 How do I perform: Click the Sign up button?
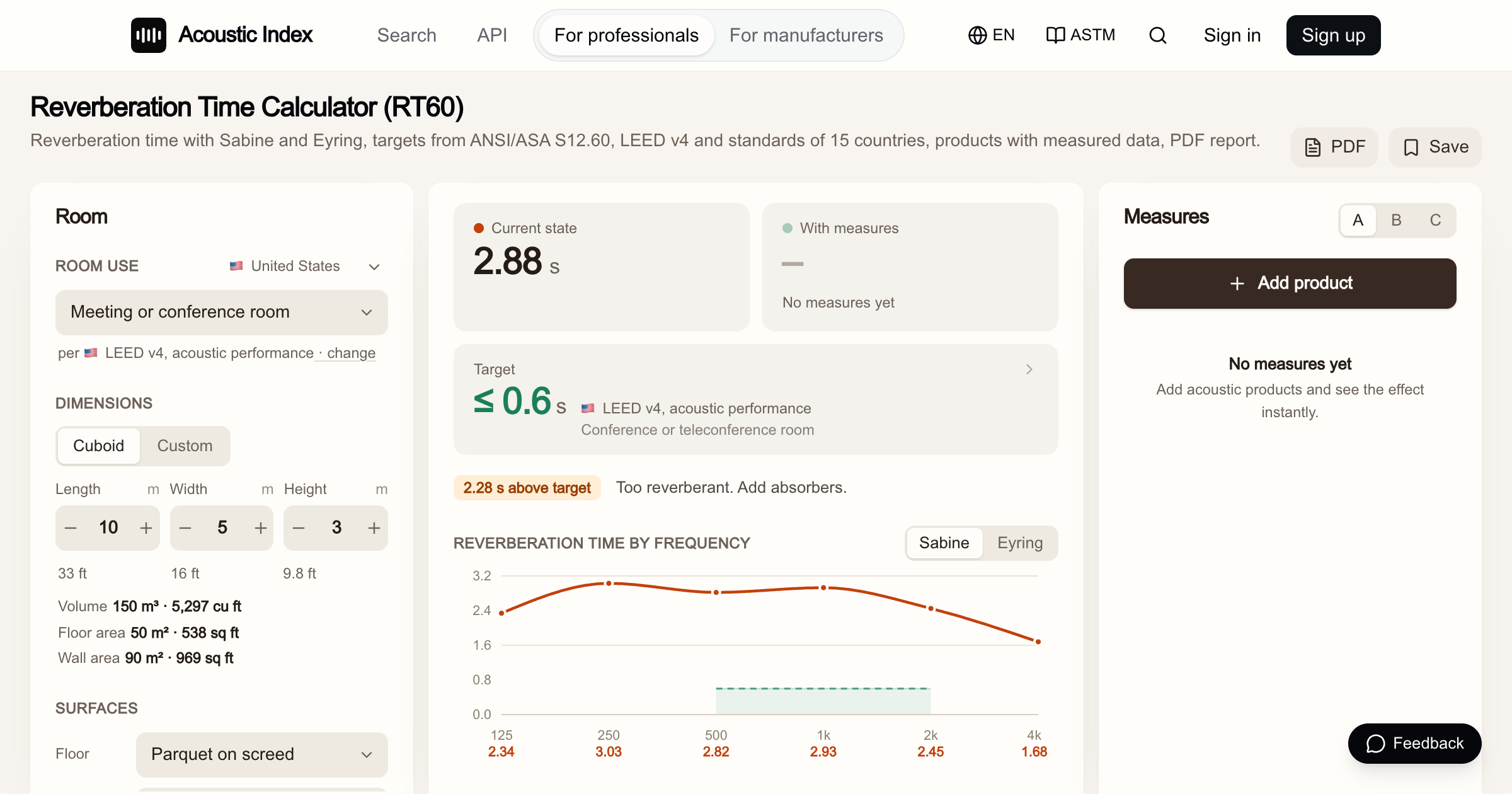(1334, 35)
